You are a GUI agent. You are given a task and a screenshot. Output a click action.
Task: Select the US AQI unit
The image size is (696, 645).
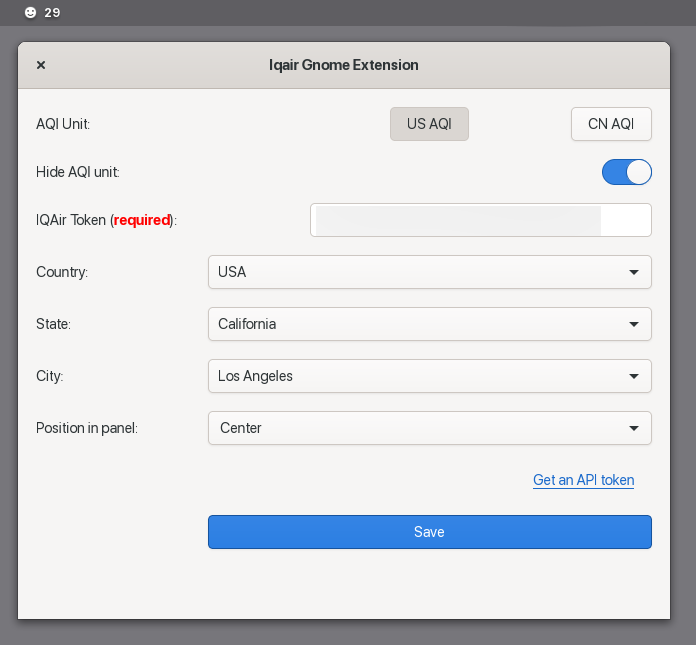pos(429,124)
